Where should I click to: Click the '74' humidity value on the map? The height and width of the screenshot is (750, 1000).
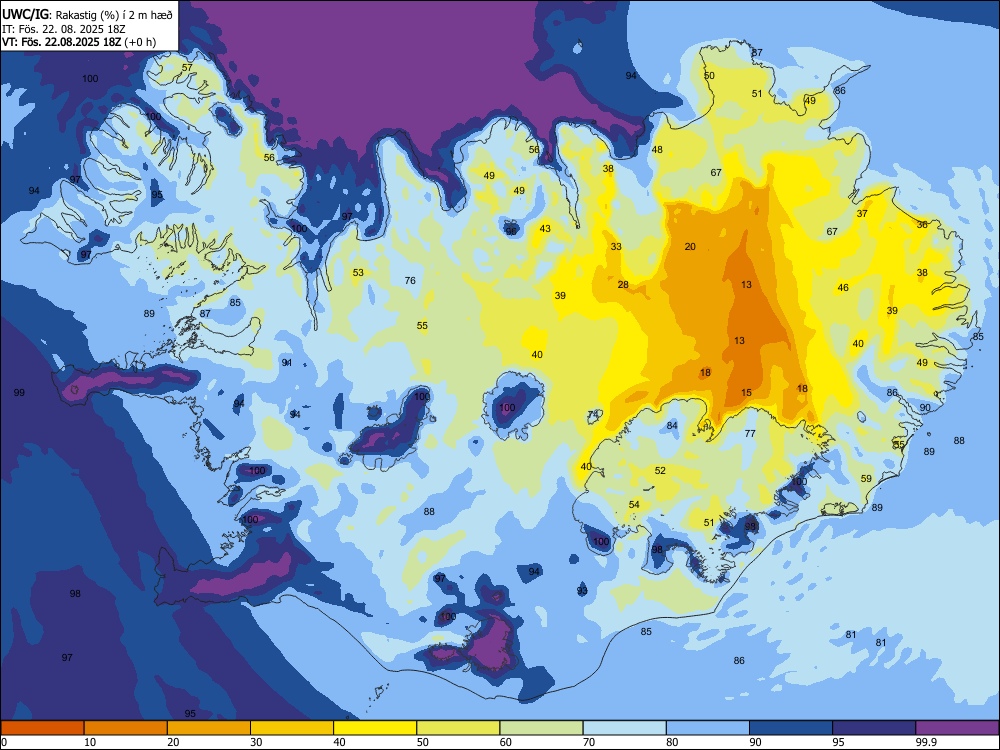pyautogui.click(x=593, y=415)
